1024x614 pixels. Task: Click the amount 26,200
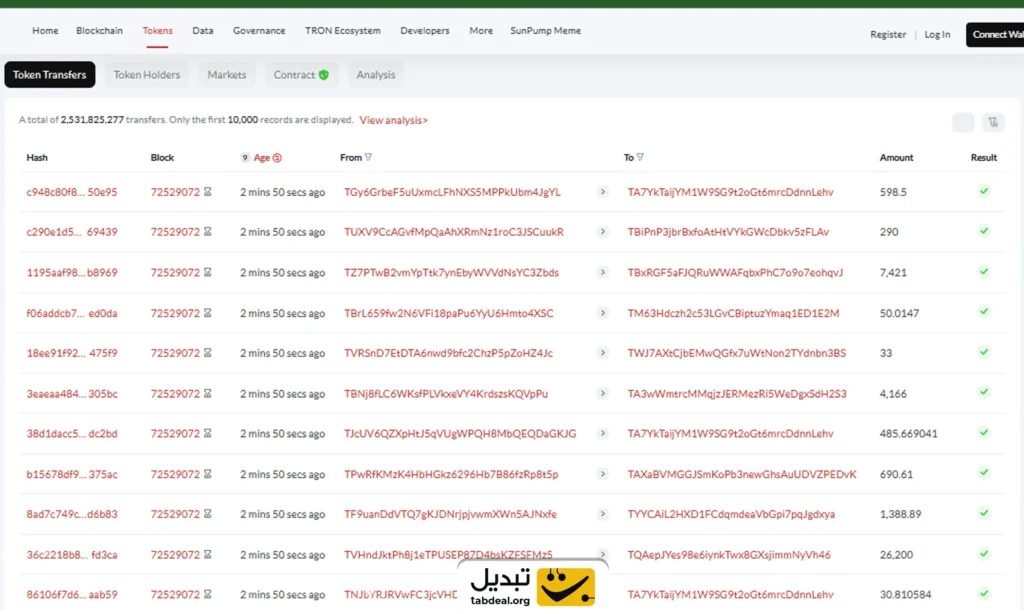(896, 555)
